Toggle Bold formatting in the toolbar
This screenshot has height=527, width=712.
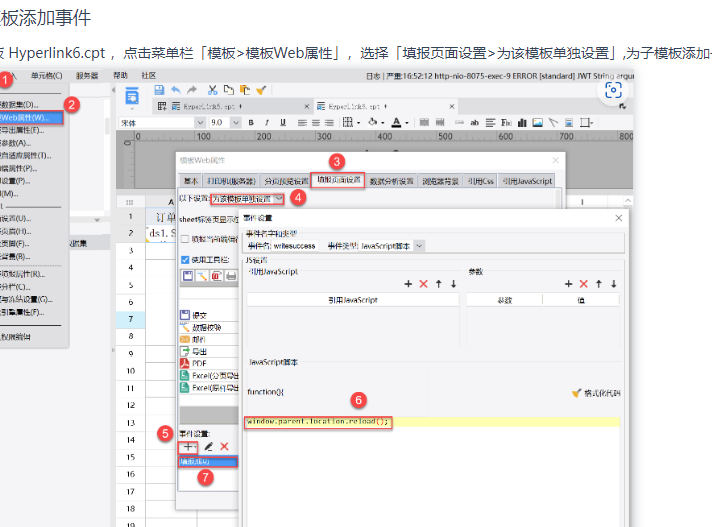pyautogui.click(x=251, y=123)
